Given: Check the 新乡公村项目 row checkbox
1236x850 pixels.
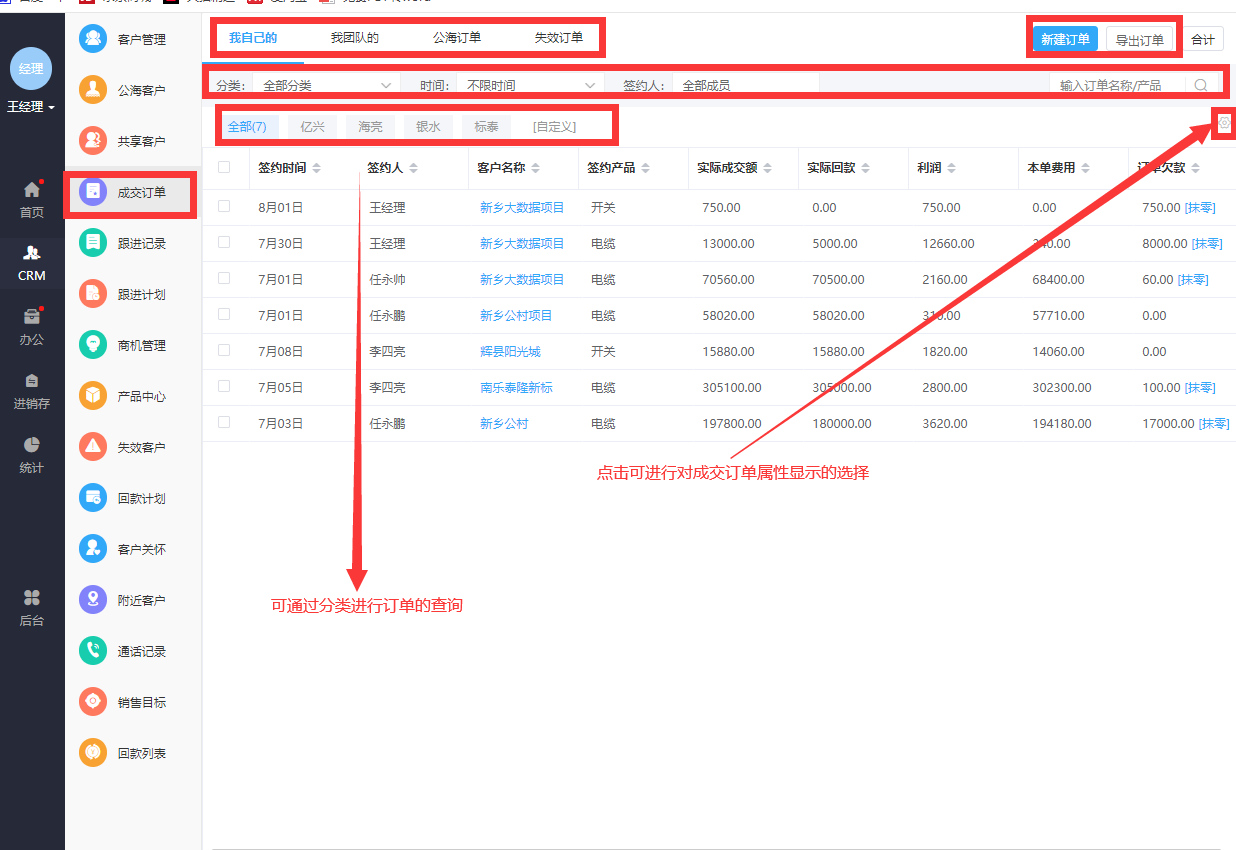Looking at the screenshot, I should tap(224, 314).
